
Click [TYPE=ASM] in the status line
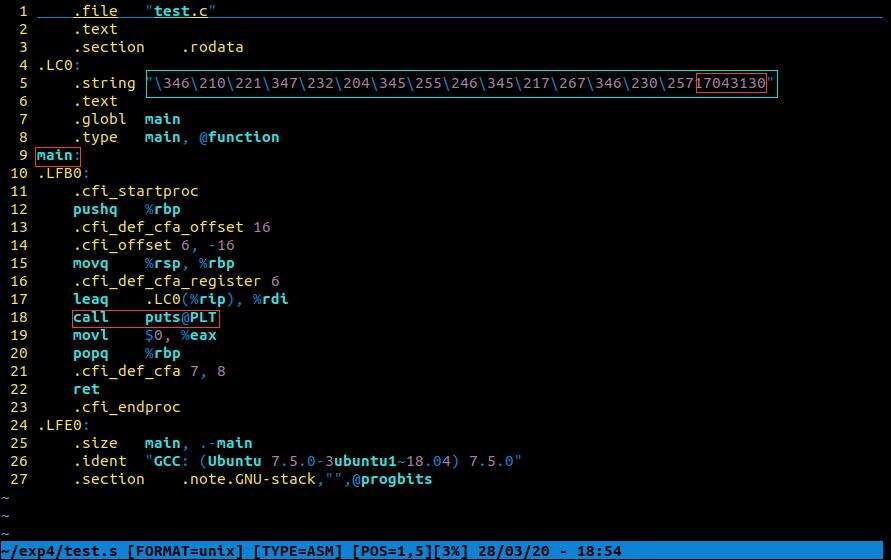298,551
